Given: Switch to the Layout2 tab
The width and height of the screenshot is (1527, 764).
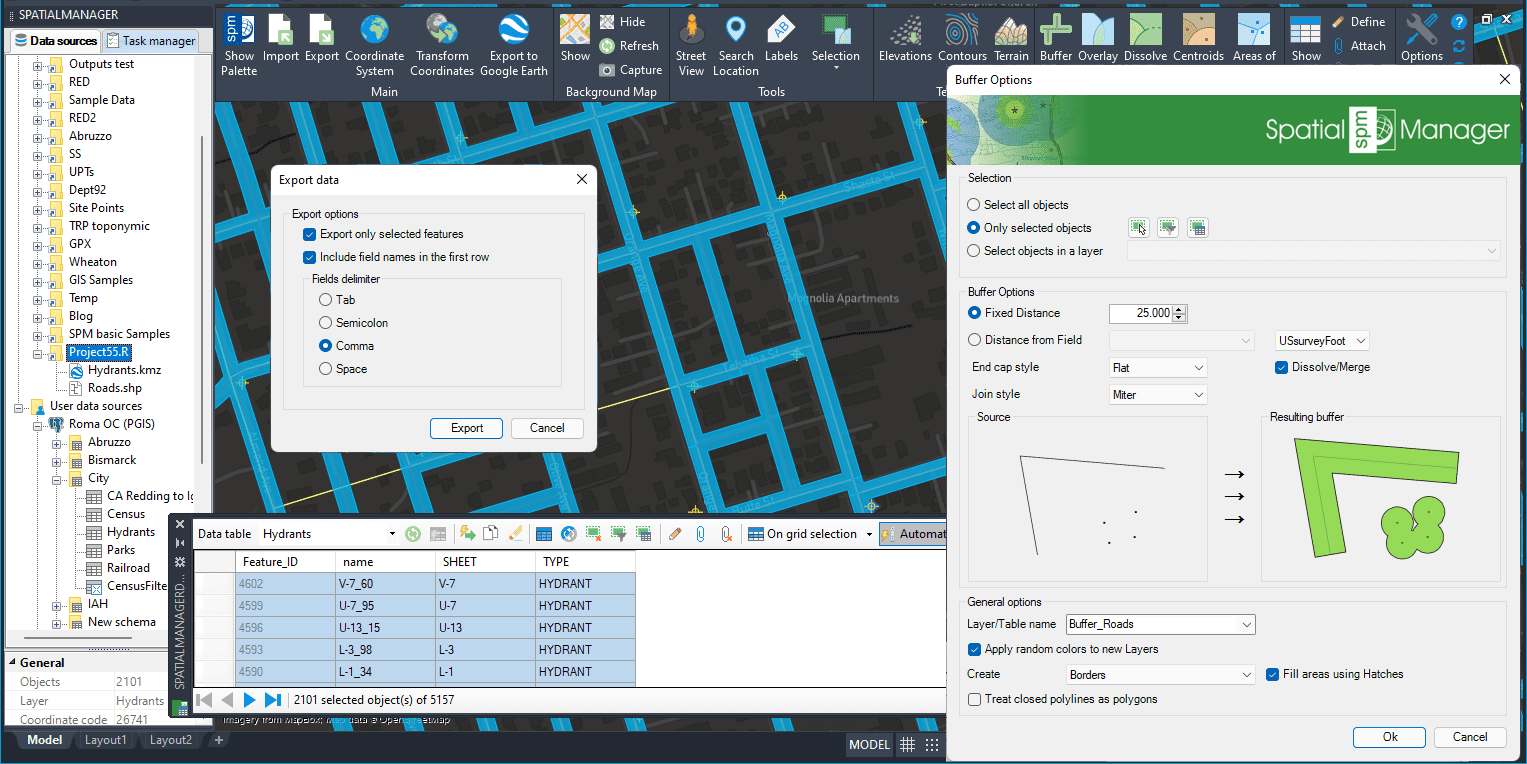Looking at the screenshot, I should coord(171,740).
